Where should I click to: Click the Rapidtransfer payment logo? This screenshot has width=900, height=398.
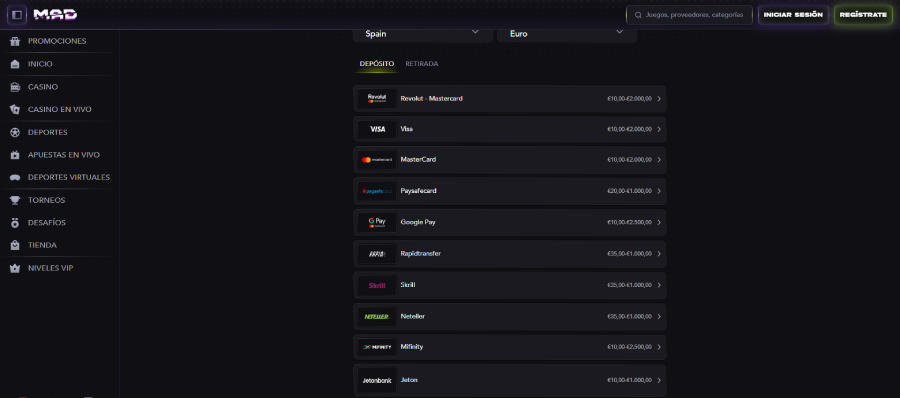pyautogui.click(x=377, y=254)
